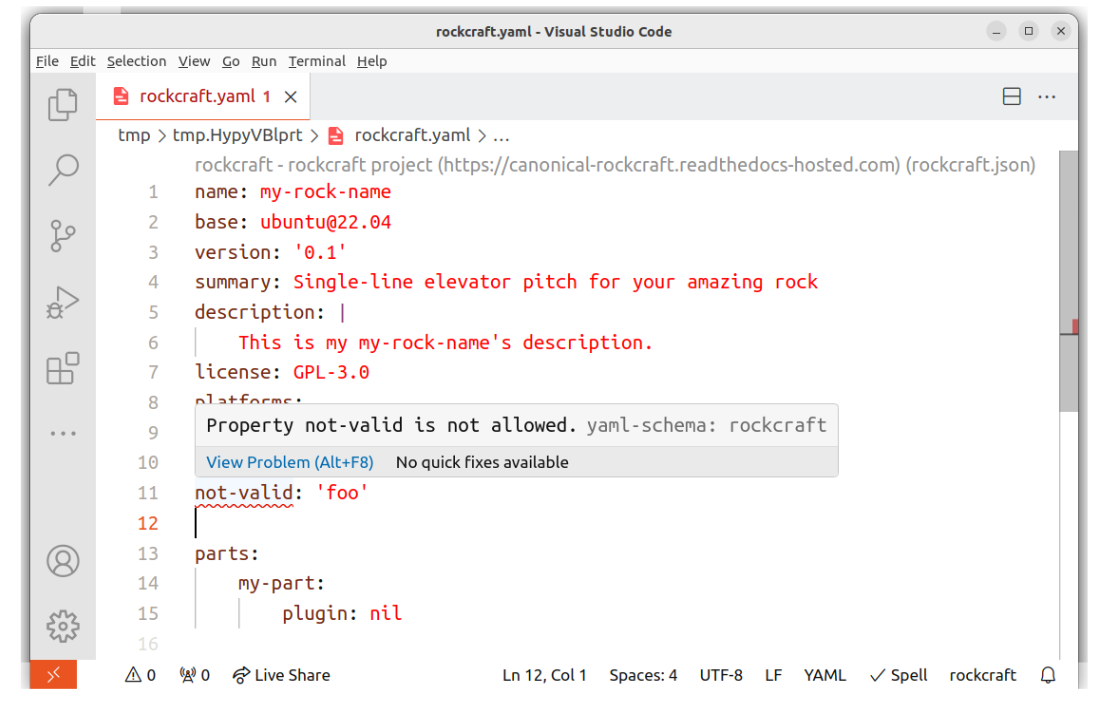1104x709 pixels.
Task: Change end of line sequence LF
Action: pyautogui.click(x=773, y=675)
